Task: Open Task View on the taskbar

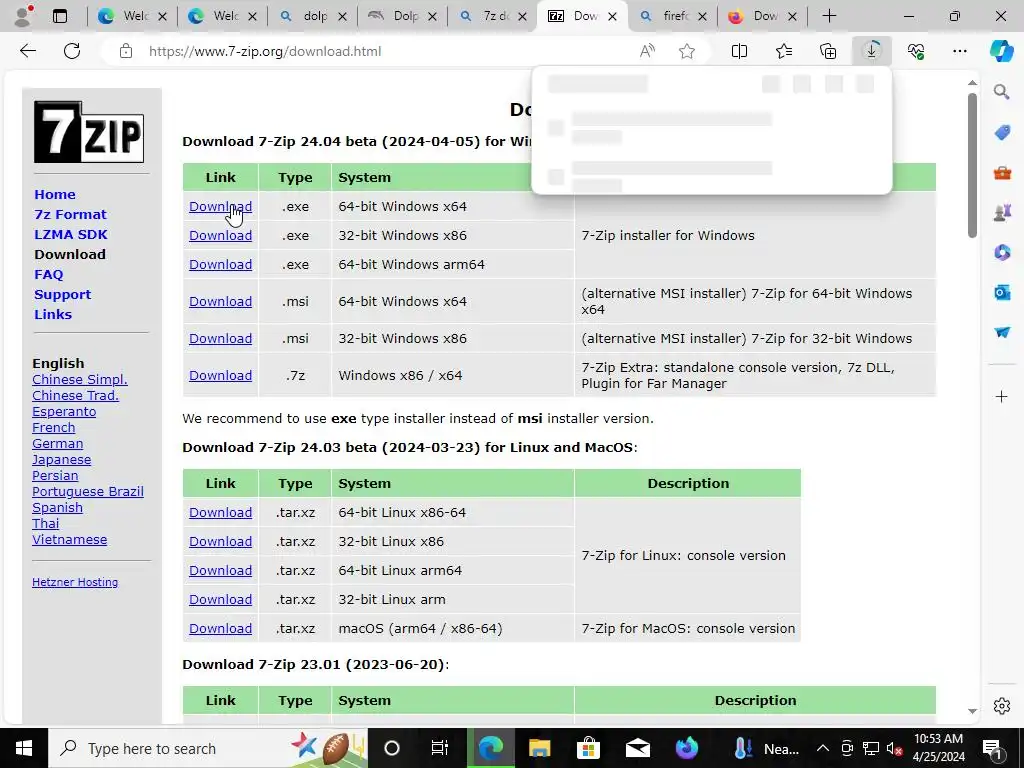Action: [440, 748]
